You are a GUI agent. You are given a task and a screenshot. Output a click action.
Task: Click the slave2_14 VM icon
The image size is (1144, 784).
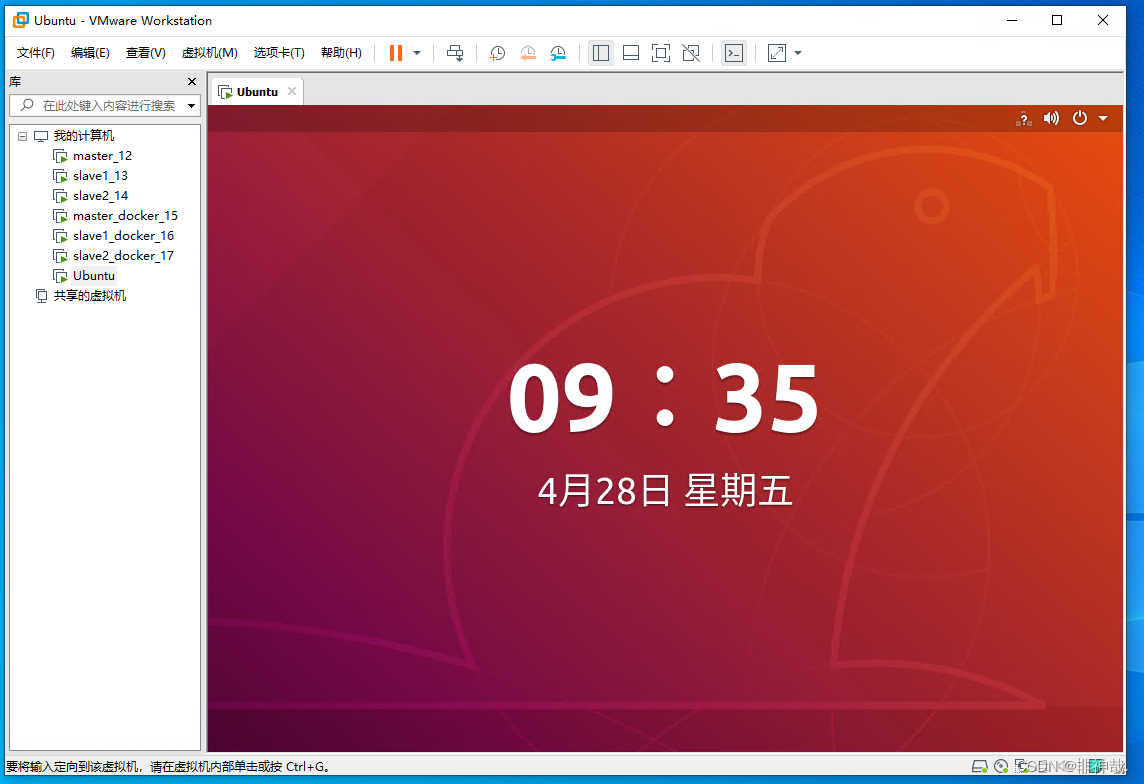(61, 196)
